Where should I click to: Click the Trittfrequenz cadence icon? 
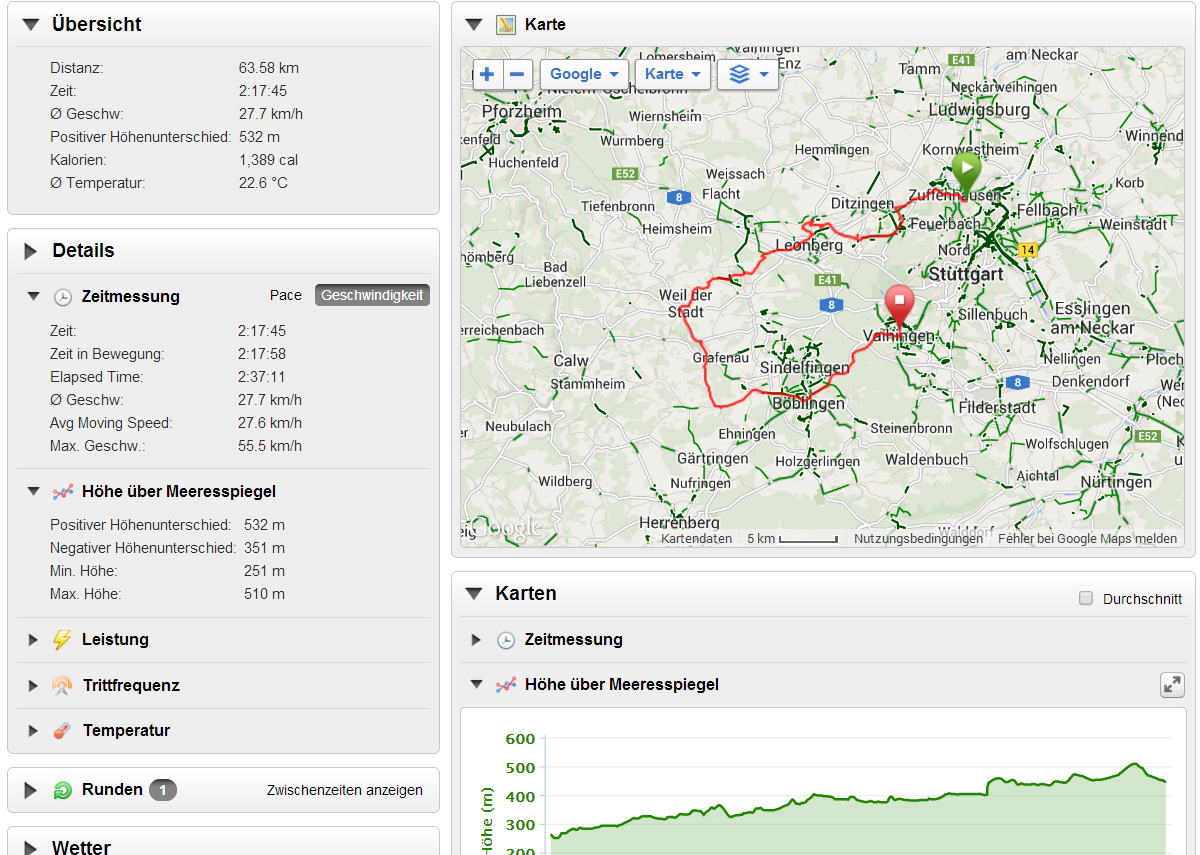click(62, 686)
